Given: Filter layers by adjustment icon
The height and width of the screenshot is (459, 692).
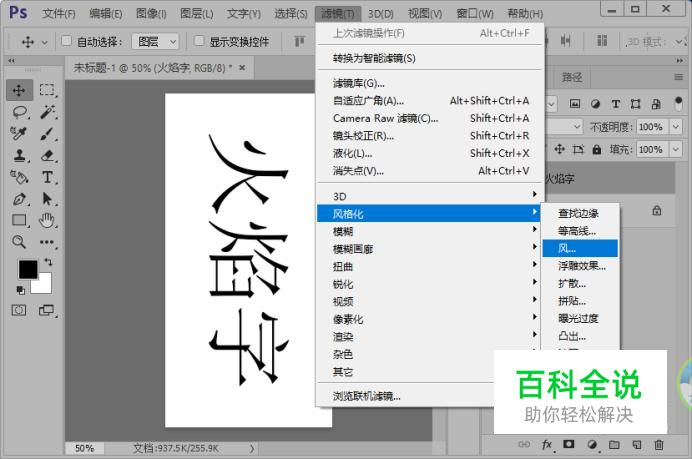Looking at the screenshot, I should (x=595, y=104).
